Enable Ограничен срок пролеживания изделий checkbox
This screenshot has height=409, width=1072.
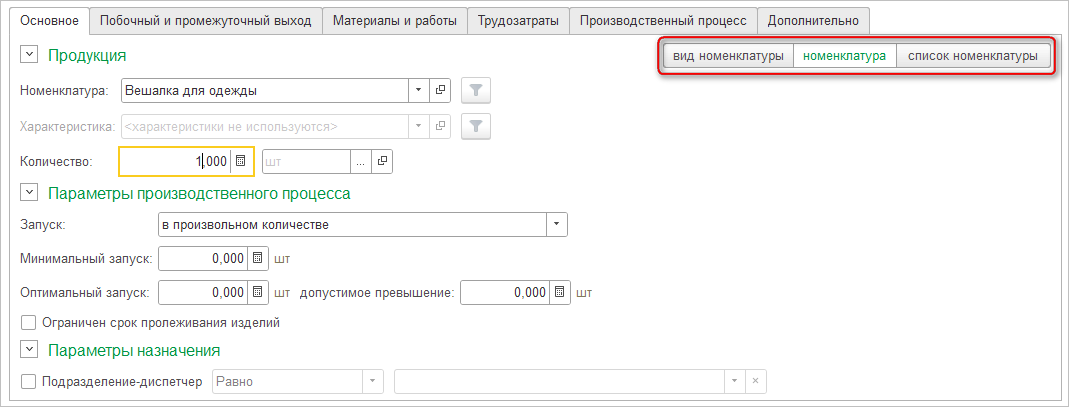(x=28, y=323)
